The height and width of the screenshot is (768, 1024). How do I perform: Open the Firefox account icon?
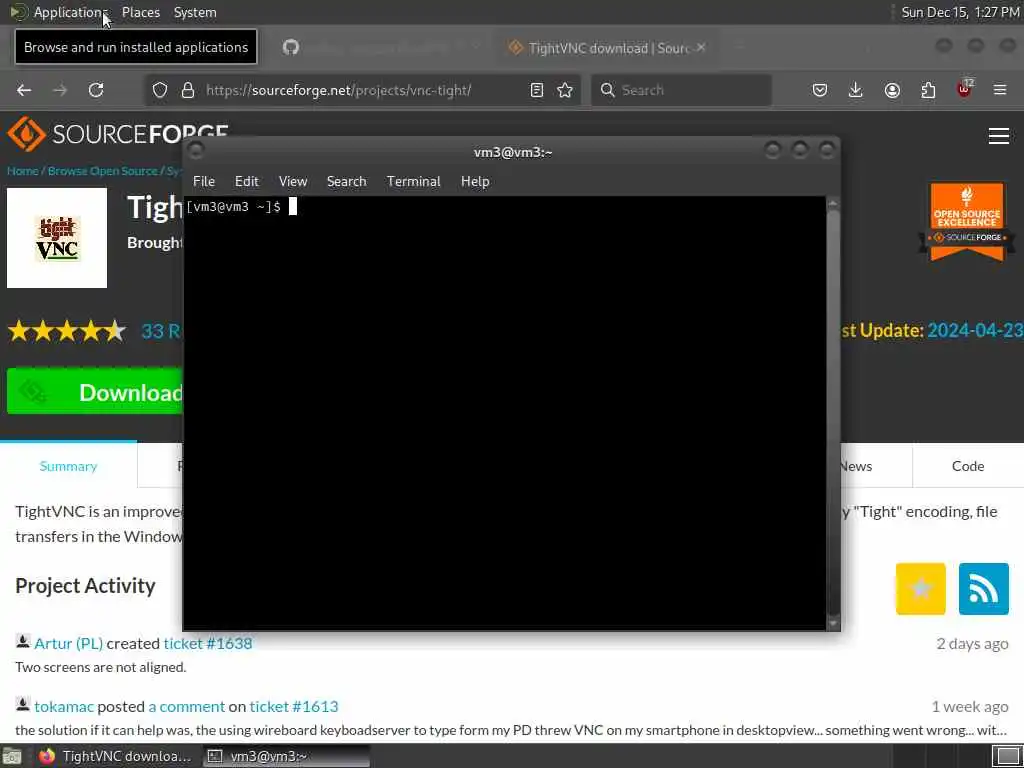[892, 90]
